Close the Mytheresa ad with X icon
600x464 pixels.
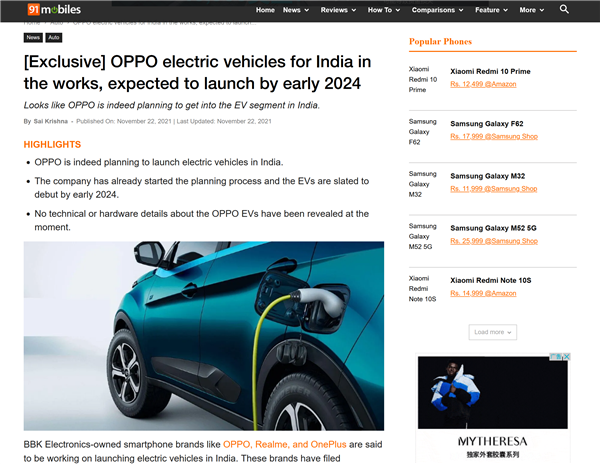pyautogui.click(x=566, y=357)
